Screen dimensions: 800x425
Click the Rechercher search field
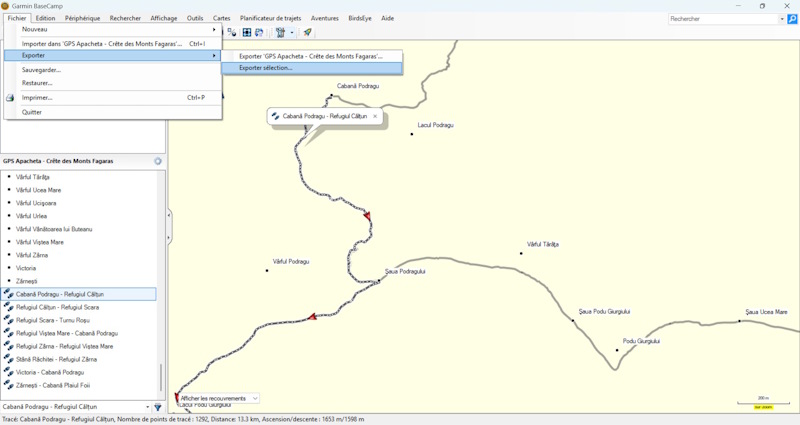coord(723,19)
